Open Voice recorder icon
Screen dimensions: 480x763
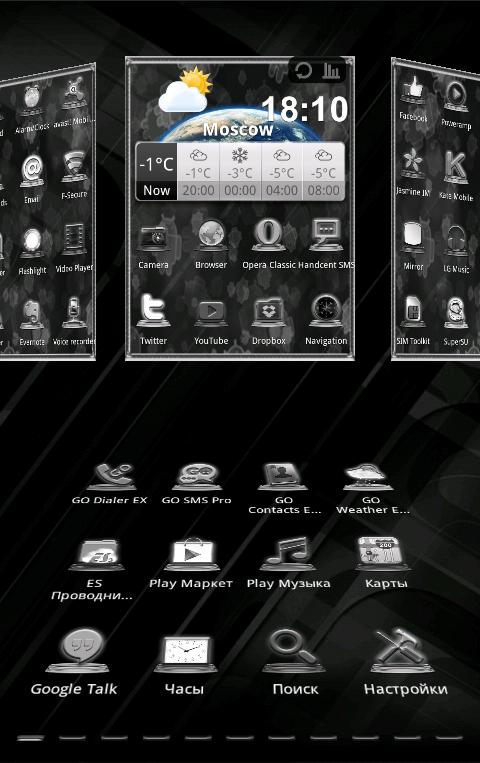point(74,313)
